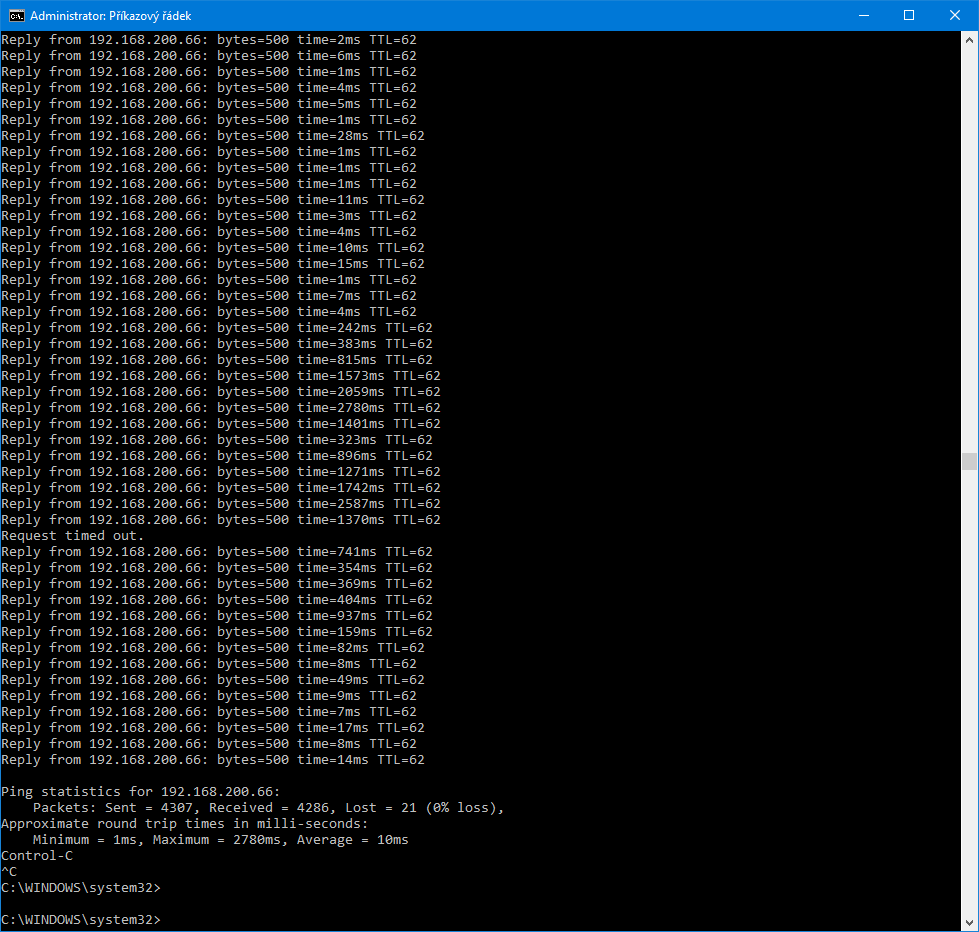
Task: Click the scrollbar track above the thumb
Action: pos(968,250)
